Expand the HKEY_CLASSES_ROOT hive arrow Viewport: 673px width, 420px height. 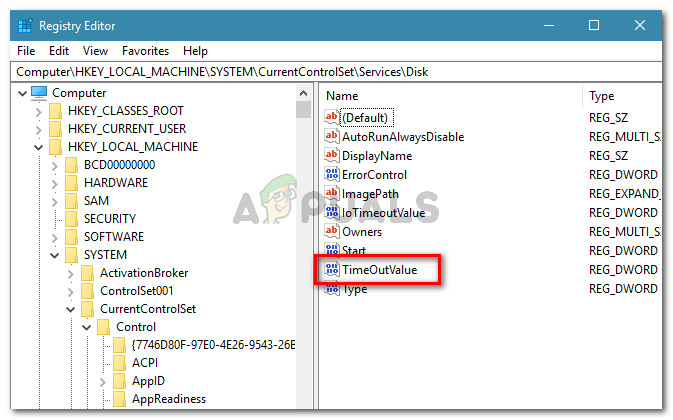pyautogui.click(x=39, y=112)
